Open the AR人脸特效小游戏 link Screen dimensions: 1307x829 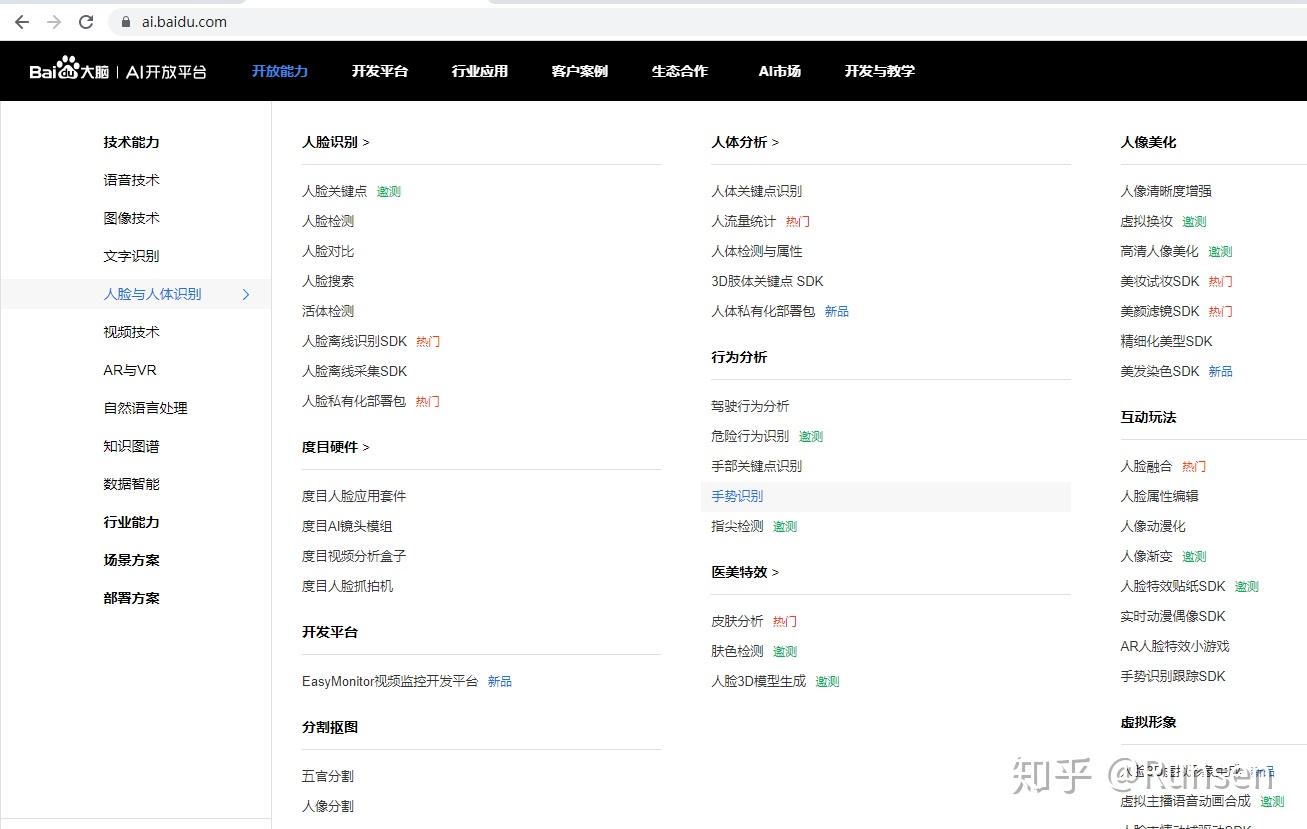click(x=1175, y=646)
